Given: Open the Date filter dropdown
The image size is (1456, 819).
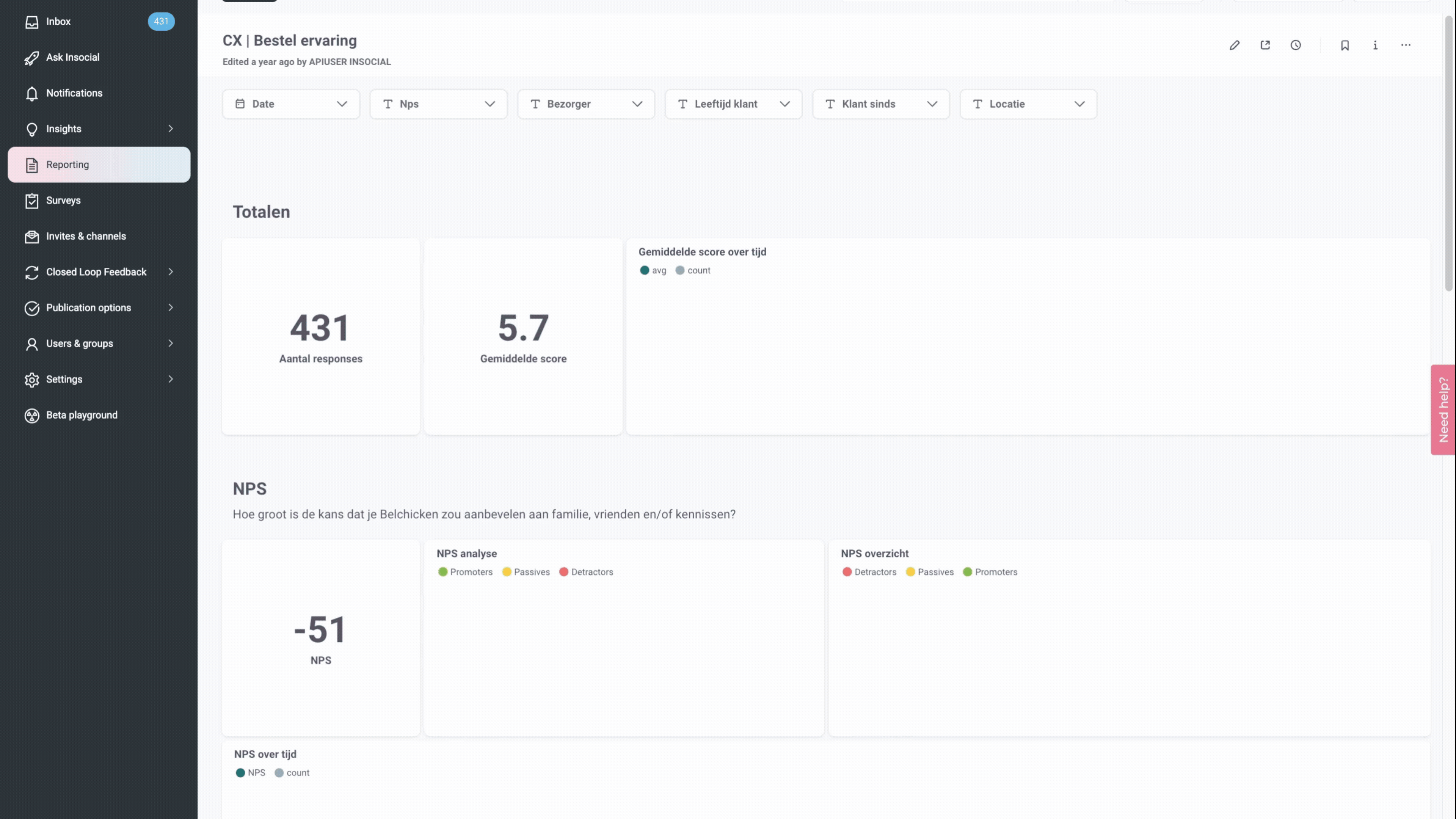Looking at the screenshot, I should [290, 104].
